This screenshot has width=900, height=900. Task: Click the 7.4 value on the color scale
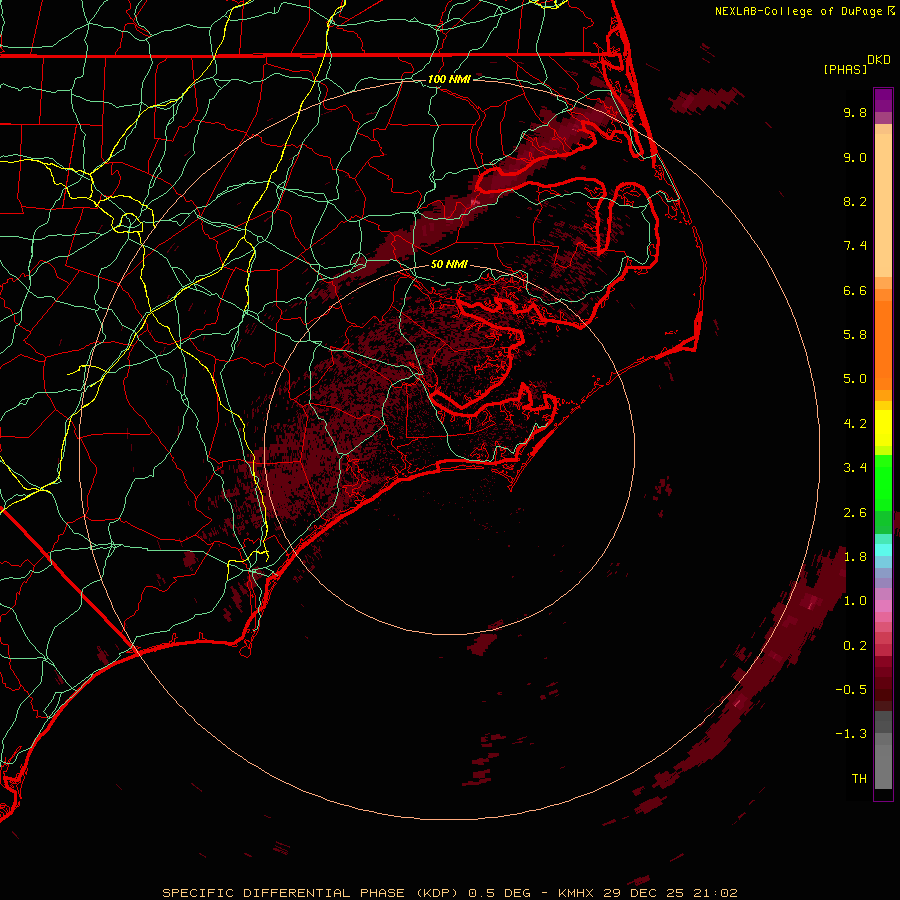pyautogui.click(x=855, y=246)
